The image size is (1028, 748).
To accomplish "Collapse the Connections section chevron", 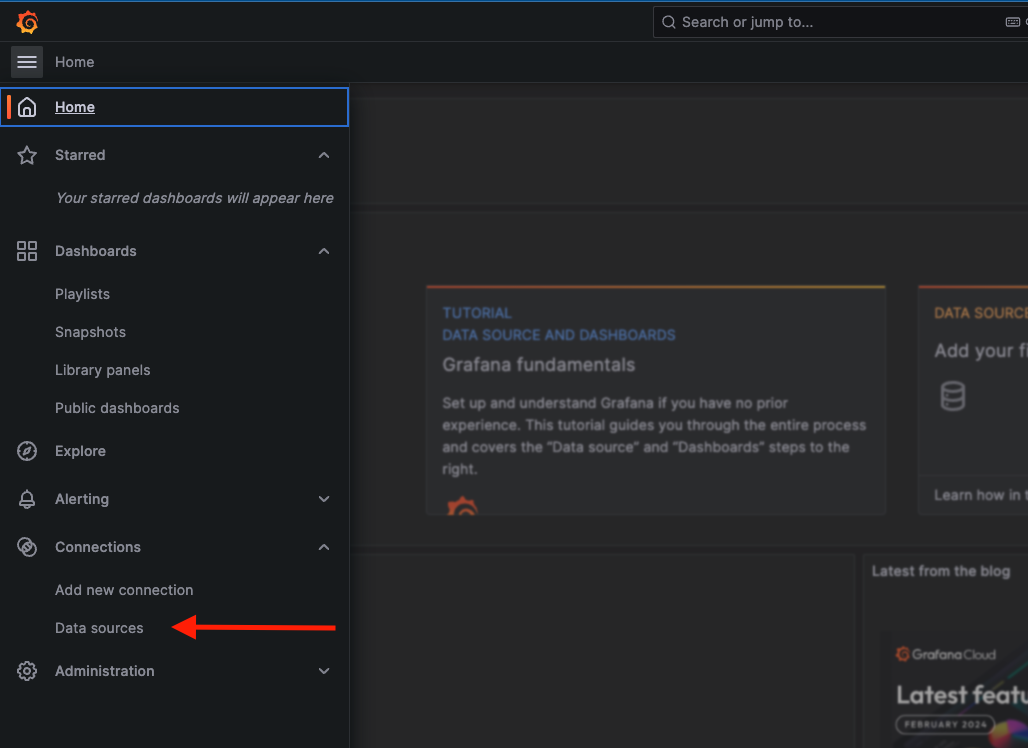I will [324, 547].
